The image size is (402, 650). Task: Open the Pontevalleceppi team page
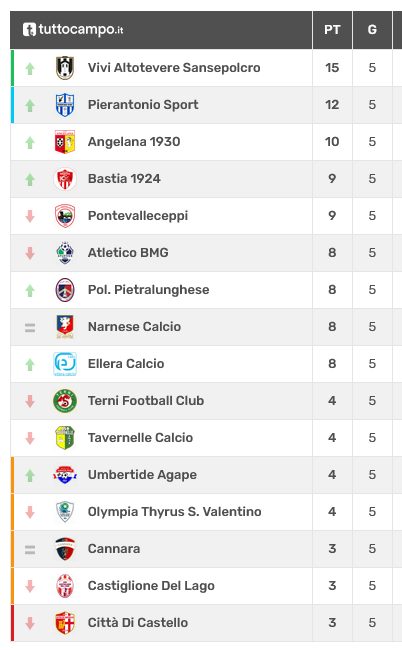tap(138, 216)
